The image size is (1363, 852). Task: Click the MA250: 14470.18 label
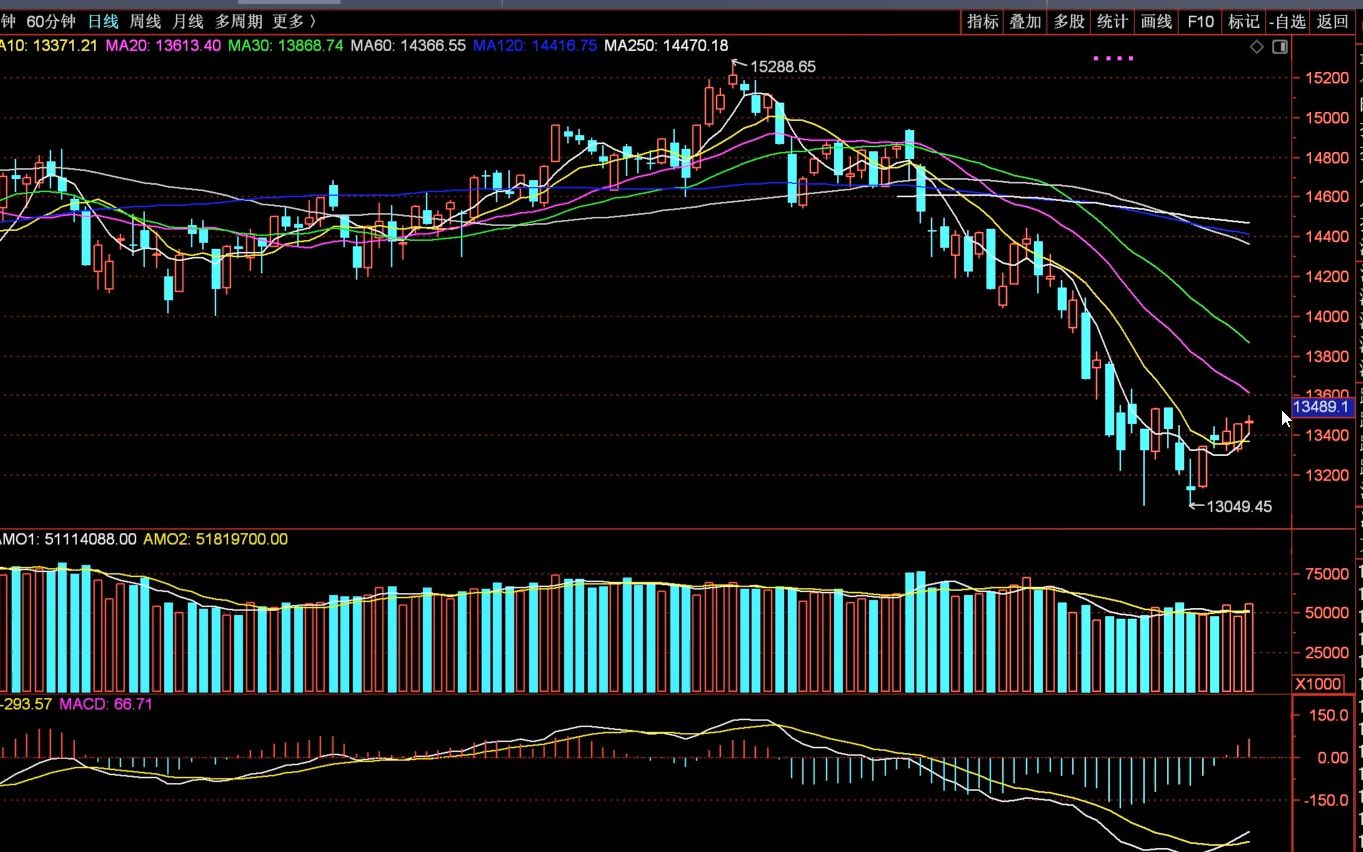[x=666, y=45]
